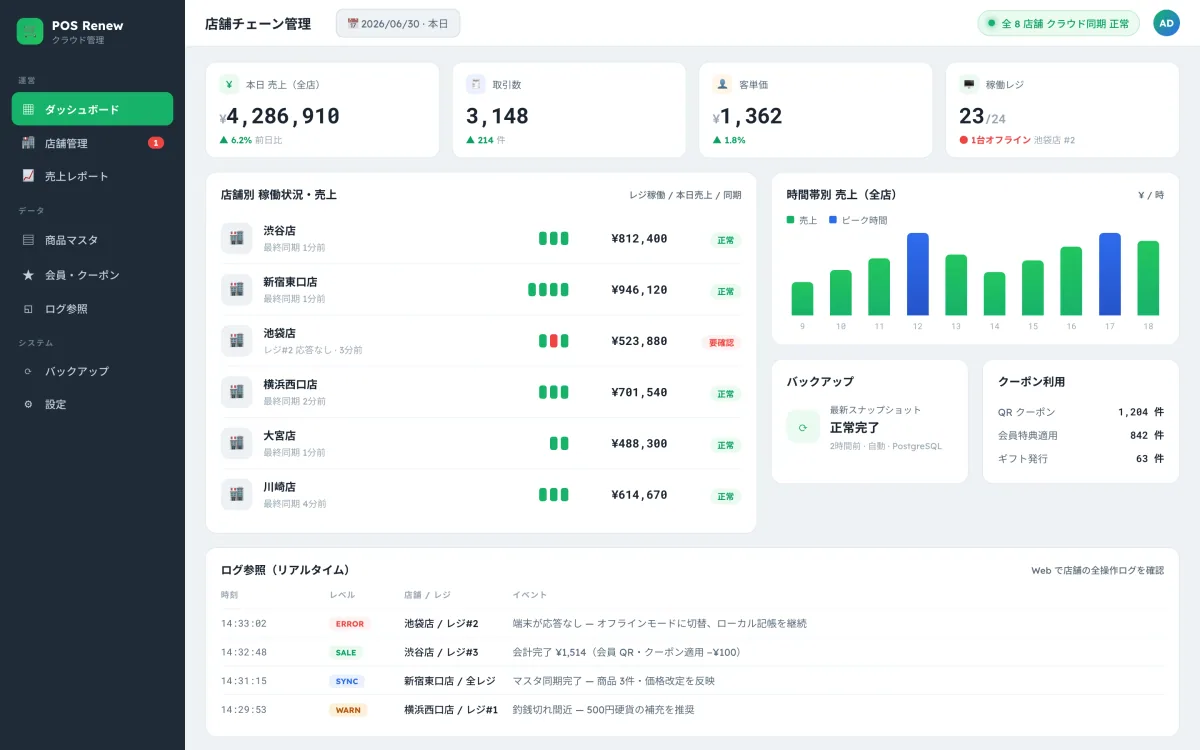1200x750 pixels.
Task: Click the QR クーポン row
Action: coord(1081,412)
